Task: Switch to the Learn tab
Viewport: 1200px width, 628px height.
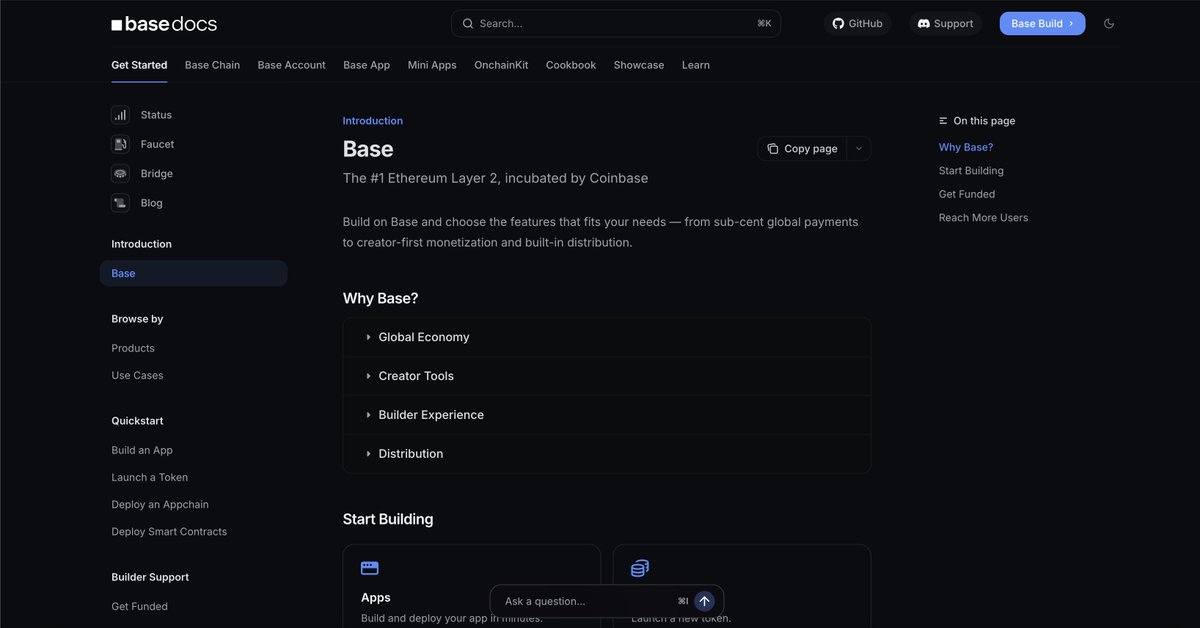Action: [696, 65]
